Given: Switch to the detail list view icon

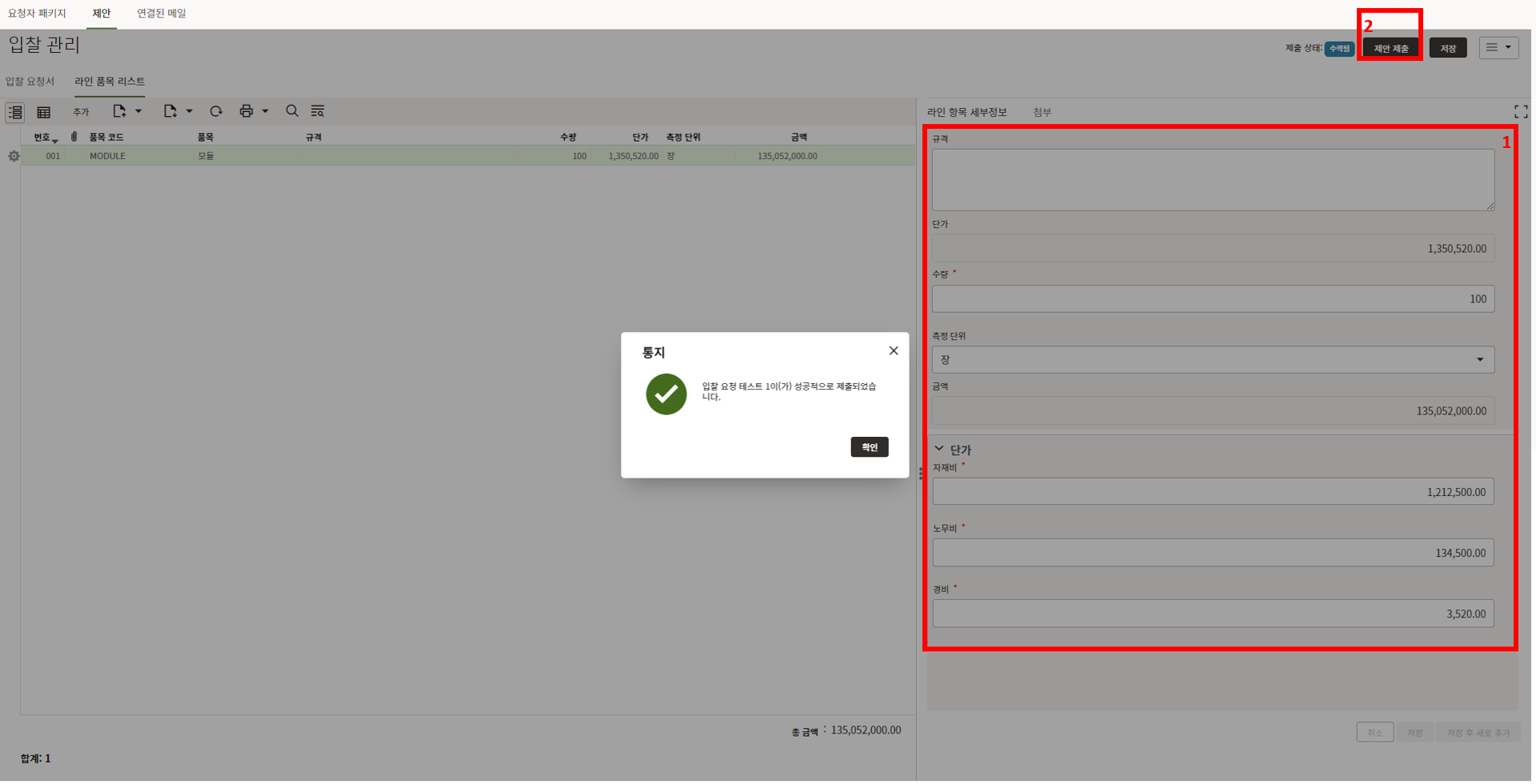Looking at the screenshot, I should click(x=15, y=112).
